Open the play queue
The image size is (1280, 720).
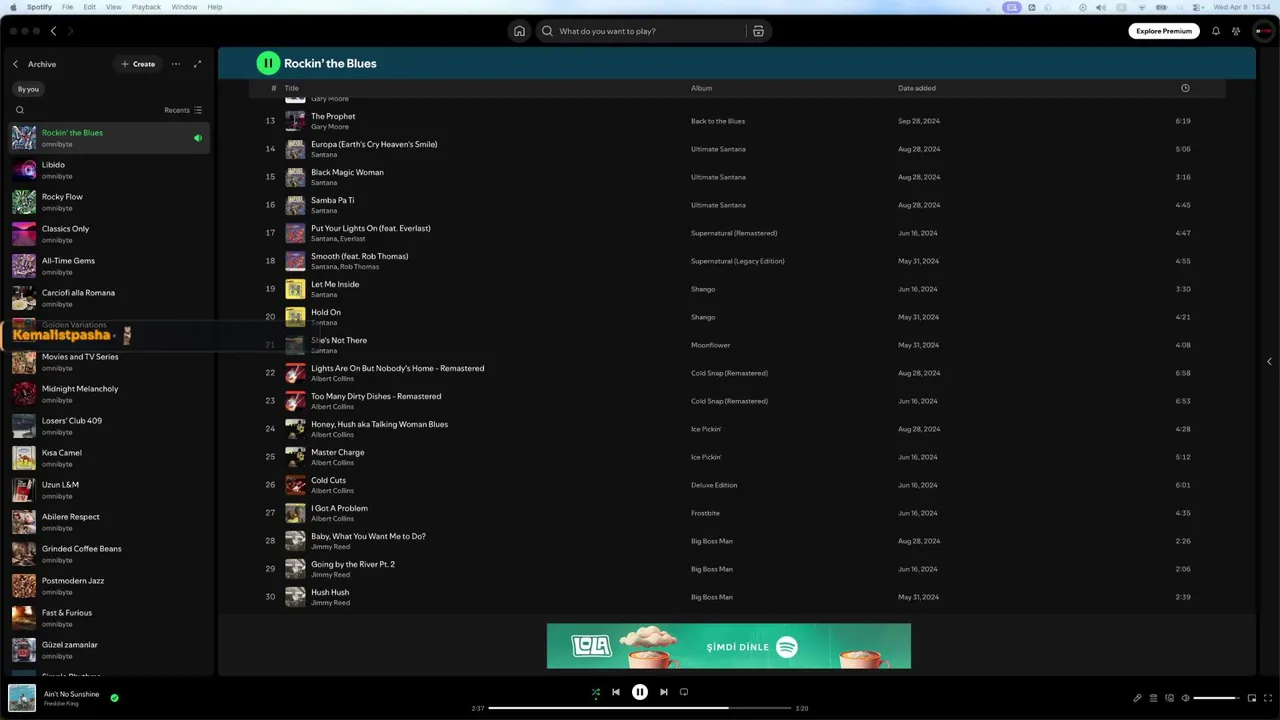point(1153,698)
